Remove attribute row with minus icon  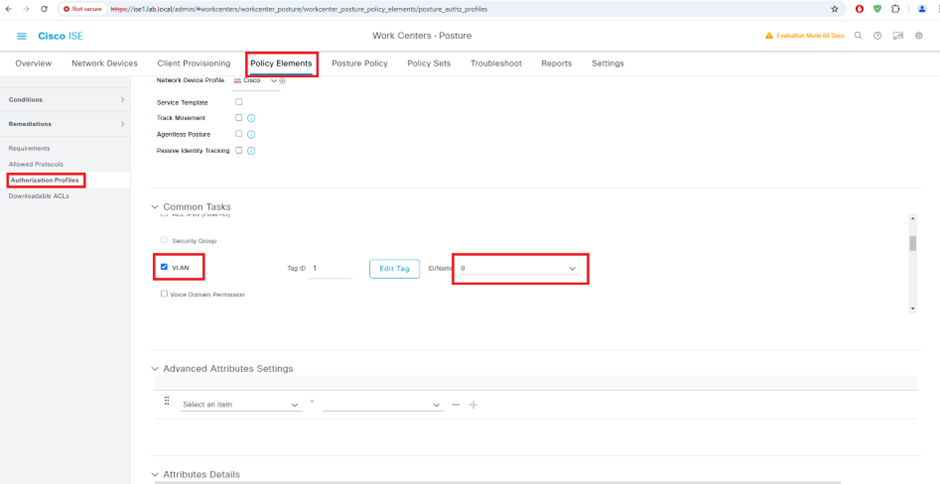(456, 405)
